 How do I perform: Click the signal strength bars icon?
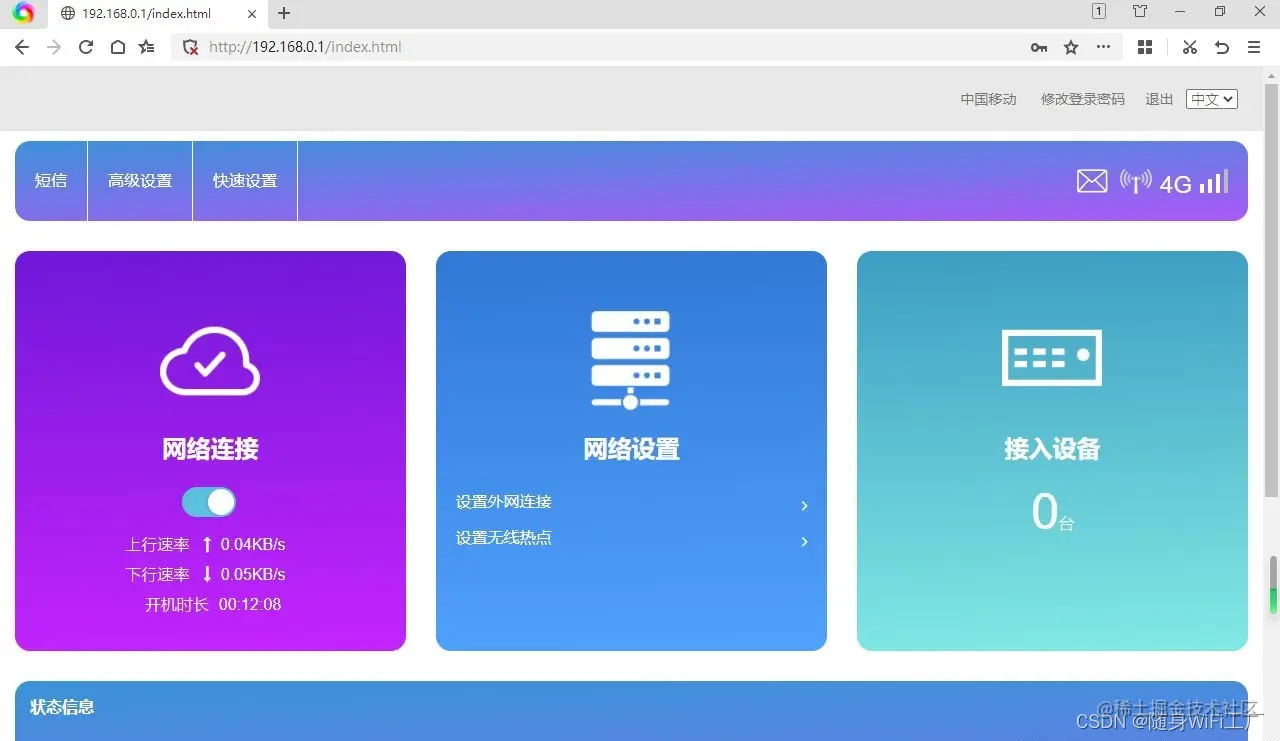pos(1214,181)
